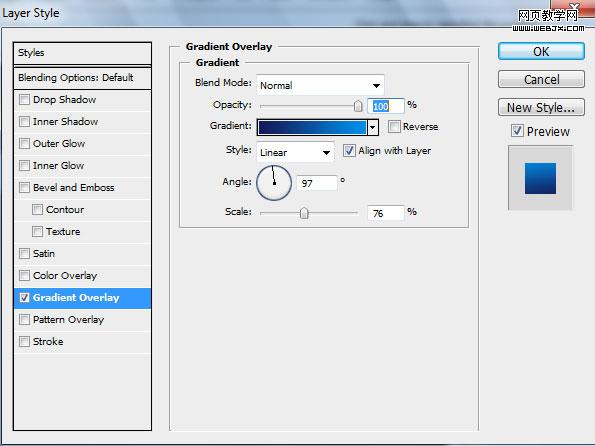Enable the Drop Shadow checkbox
595x446 pixels.
pos(24,99)
